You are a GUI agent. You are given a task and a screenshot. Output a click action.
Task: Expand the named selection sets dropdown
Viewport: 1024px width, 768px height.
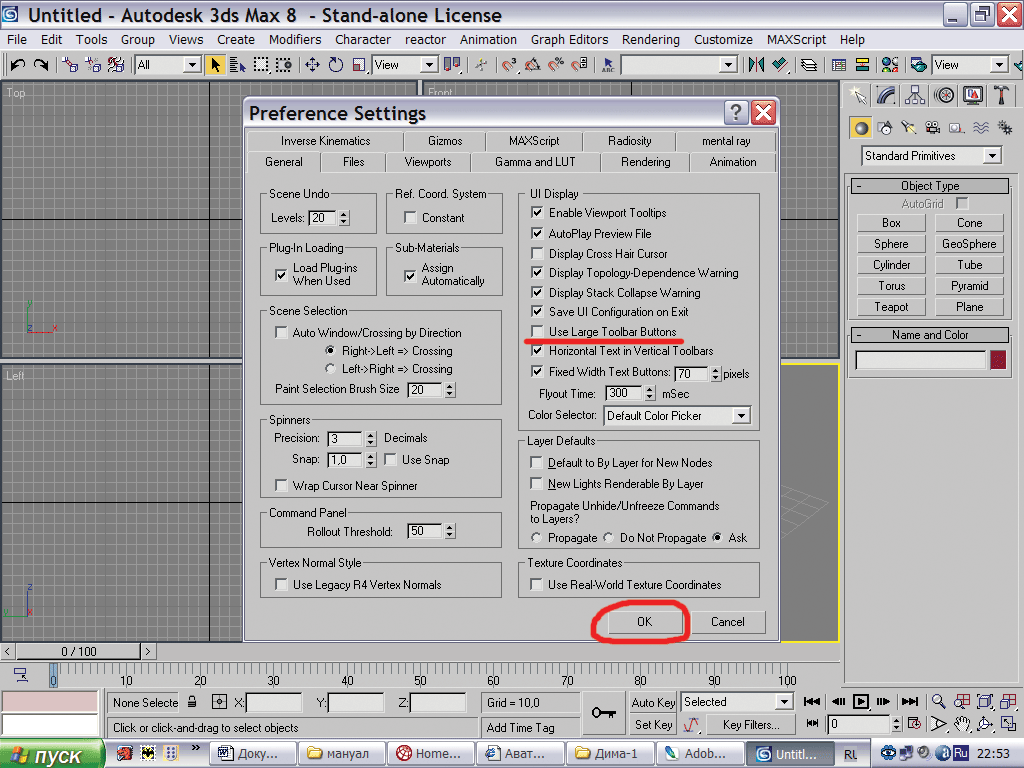(x=728, y=65)
